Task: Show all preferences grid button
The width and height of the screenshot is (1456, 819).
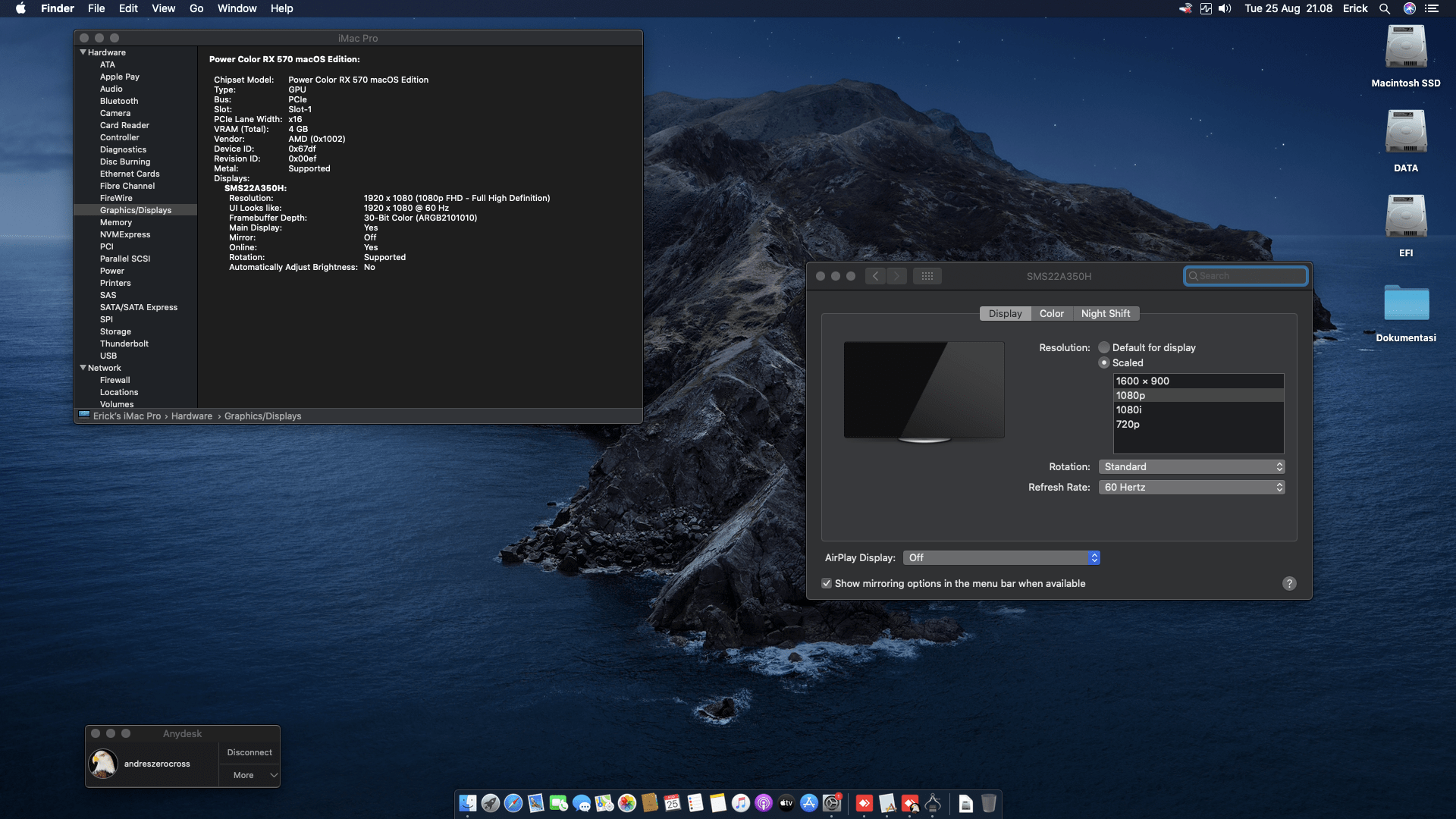Action: point(927,276)
